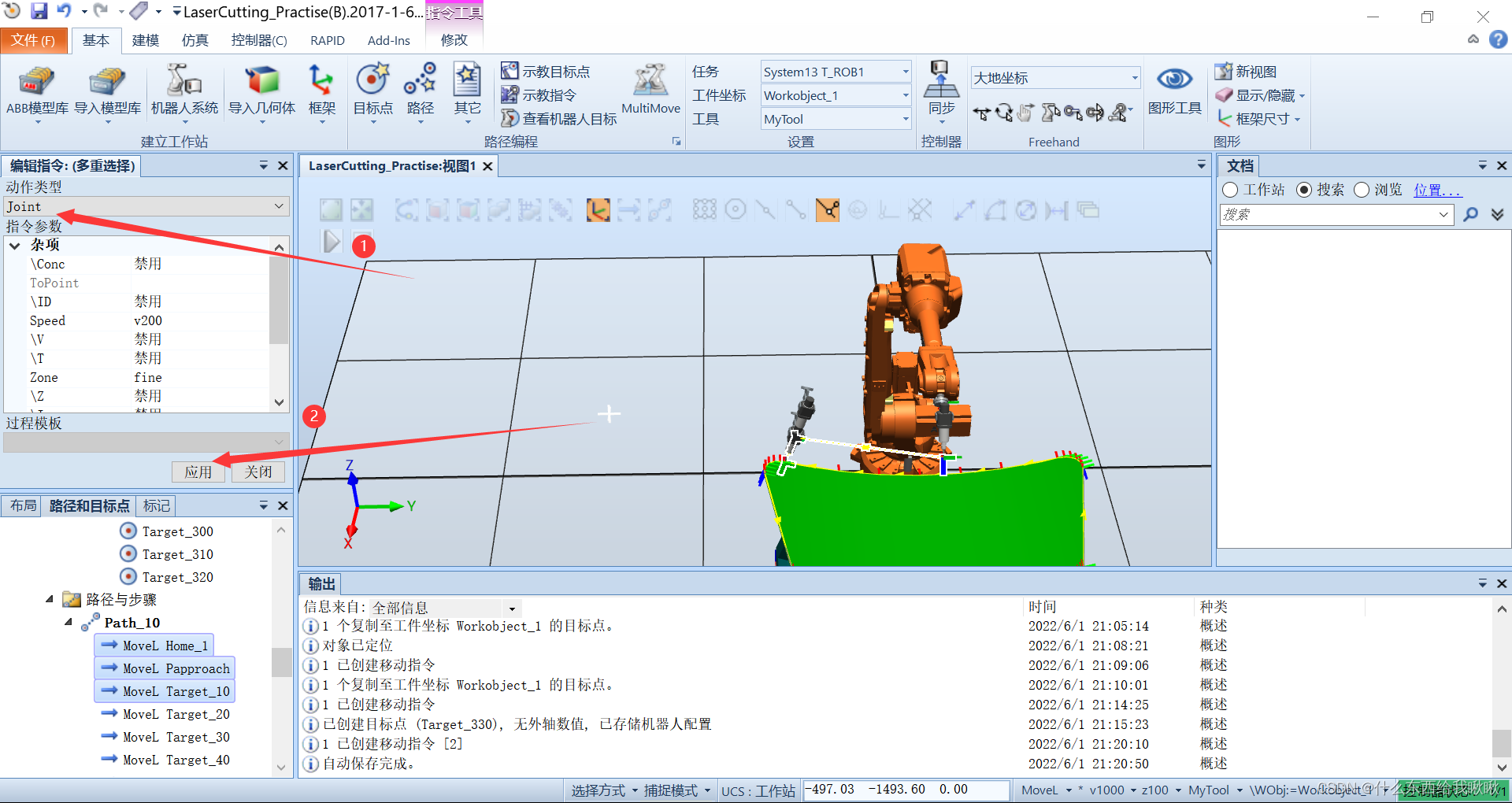Click the save icon in title bar
The width and height of the screenshot is (1512, 803).
click(39, 10)
